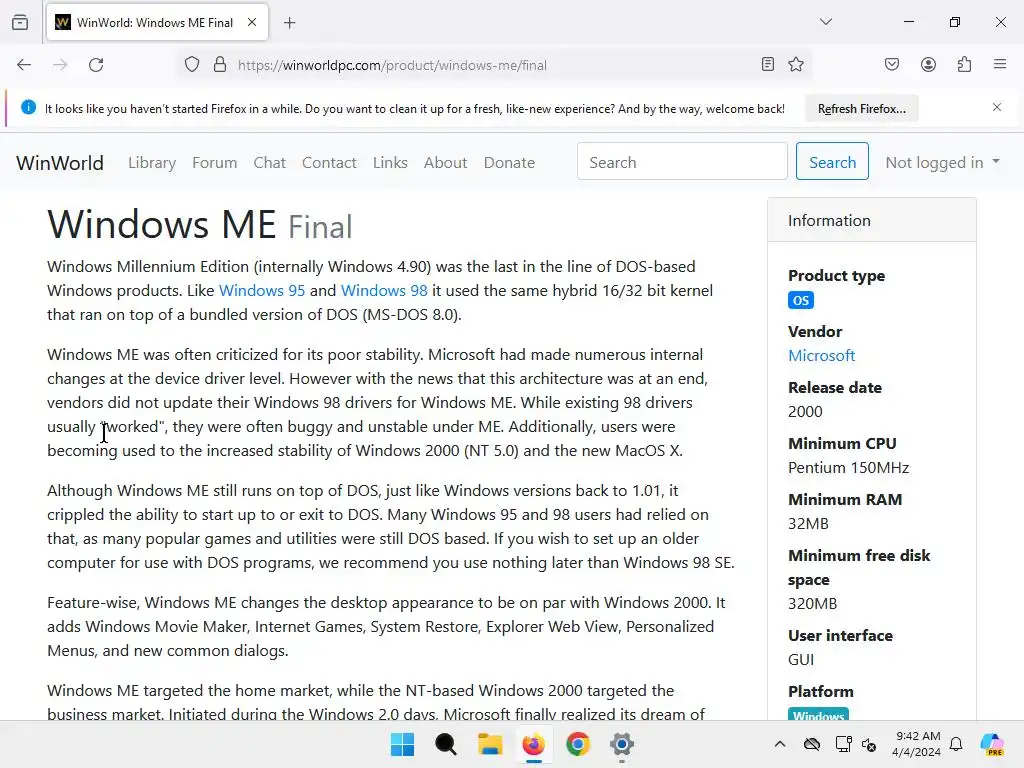The width and height of the screenshot is (1024, 768).
Task: Click the blue Search button
Action: coord(832,161)
